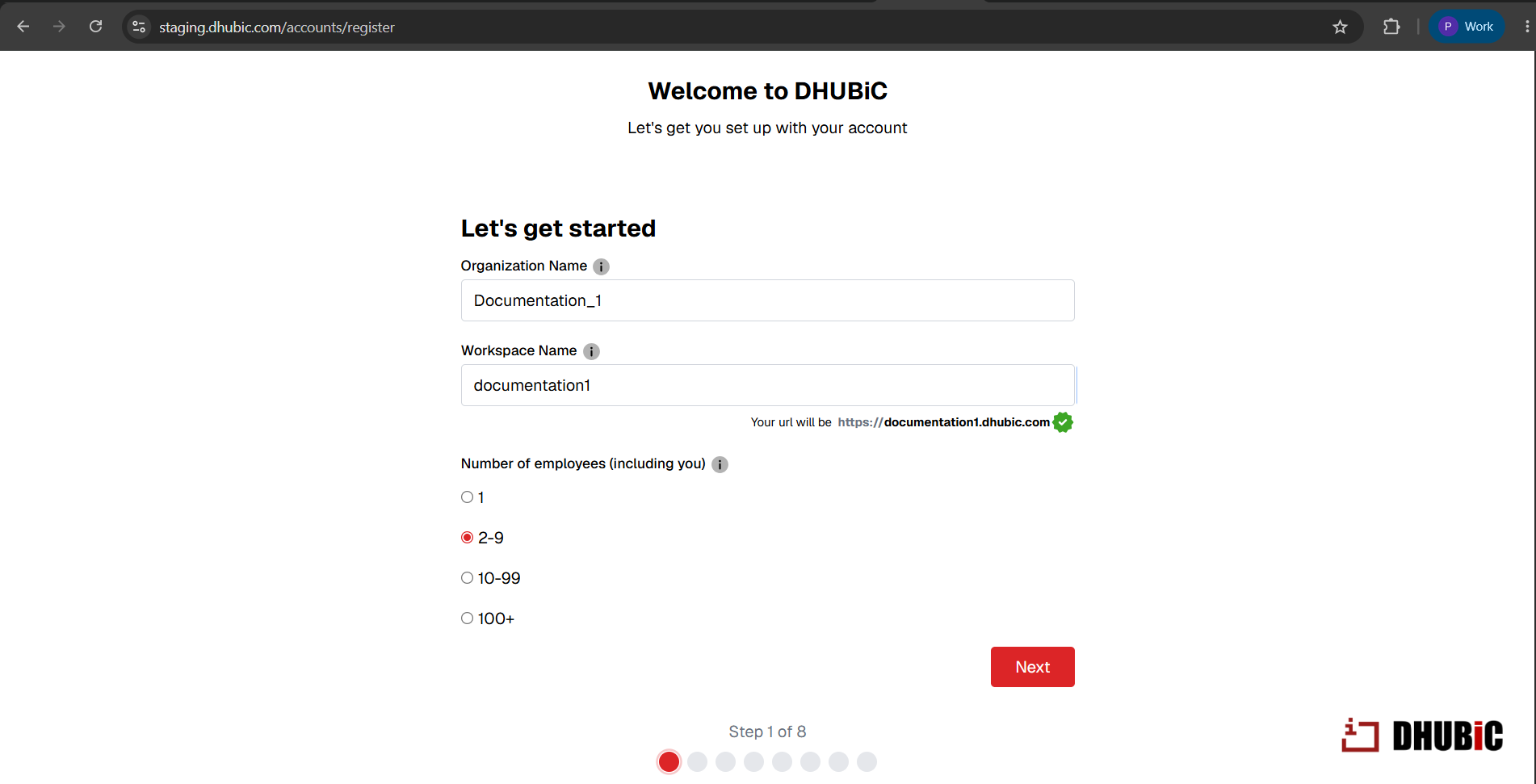Viewport: 1536px width, 784px height.
Task: Open the Work profile menu
Action: coord(1467,27)
